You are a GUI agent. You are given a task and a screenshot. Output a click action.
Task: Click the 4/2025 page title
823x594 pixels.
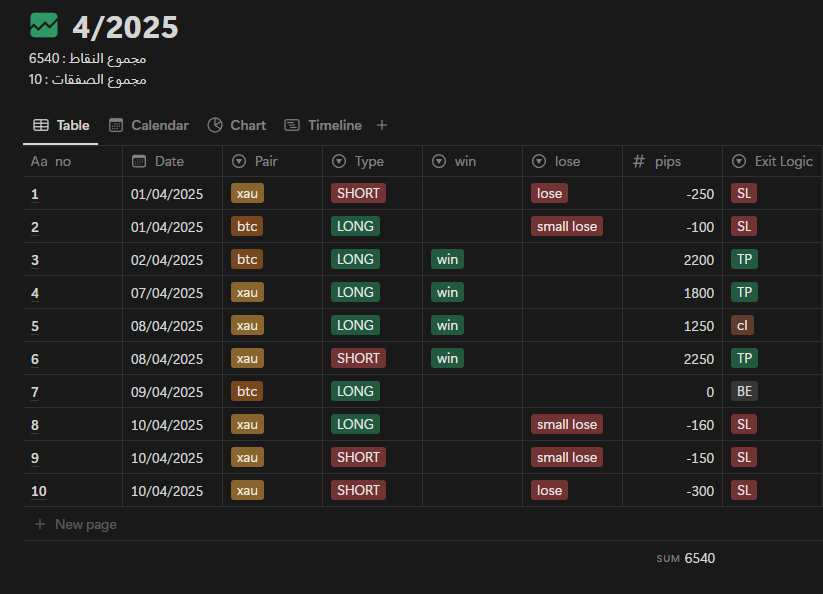coord(125,27)
